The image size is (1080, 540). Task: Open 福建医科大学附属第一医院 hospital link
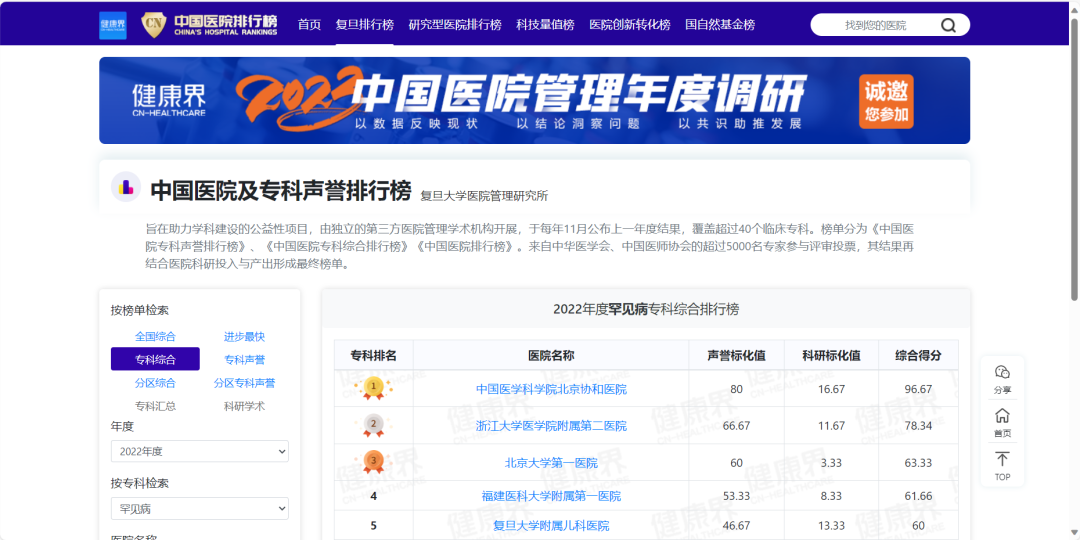coord(551,496)
